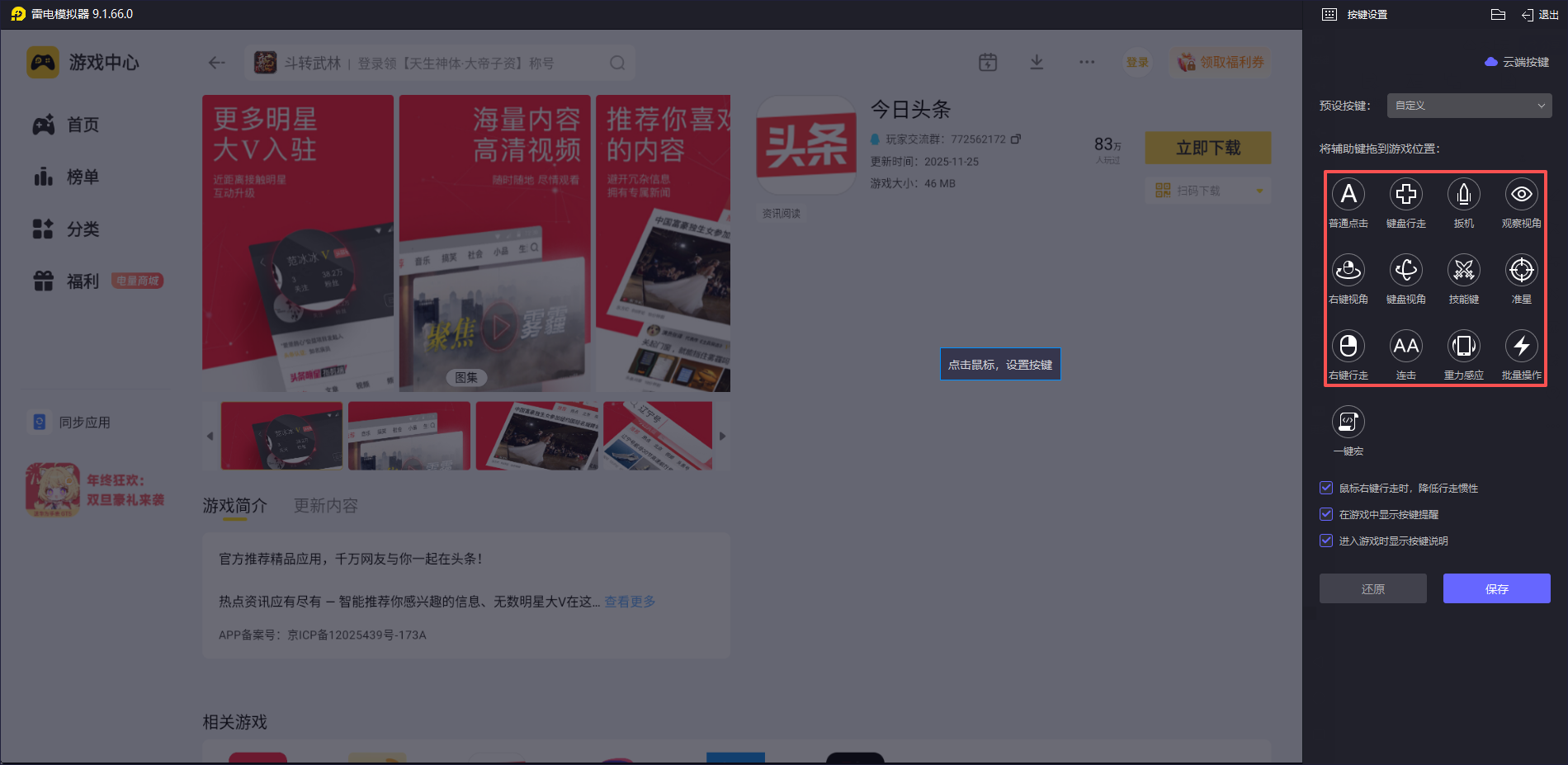Exit key settings via 退出
The width and height of the screenshot is (1568, 765).
(1540, 15)
